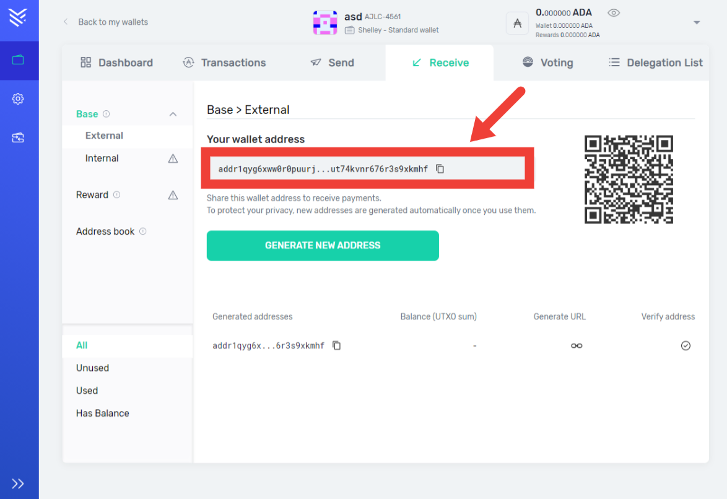Switch to the Transactions tab
This screenshot has height=499, width=727.
(227, 62)
